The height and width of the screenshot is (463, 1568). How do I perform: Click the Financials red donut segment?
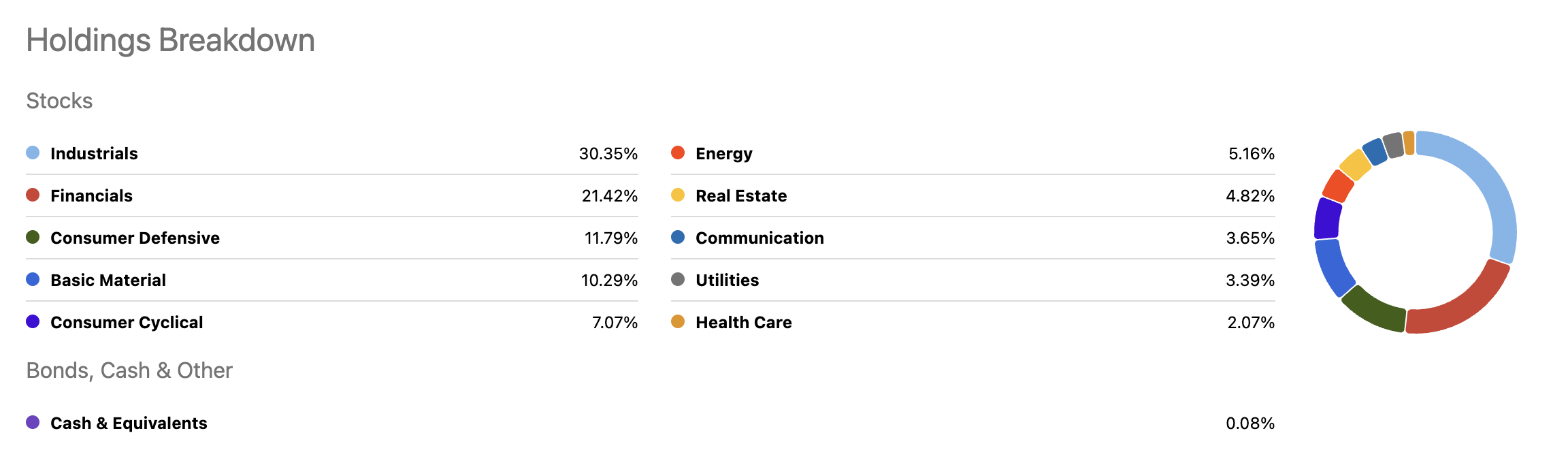click(1463, 306)
